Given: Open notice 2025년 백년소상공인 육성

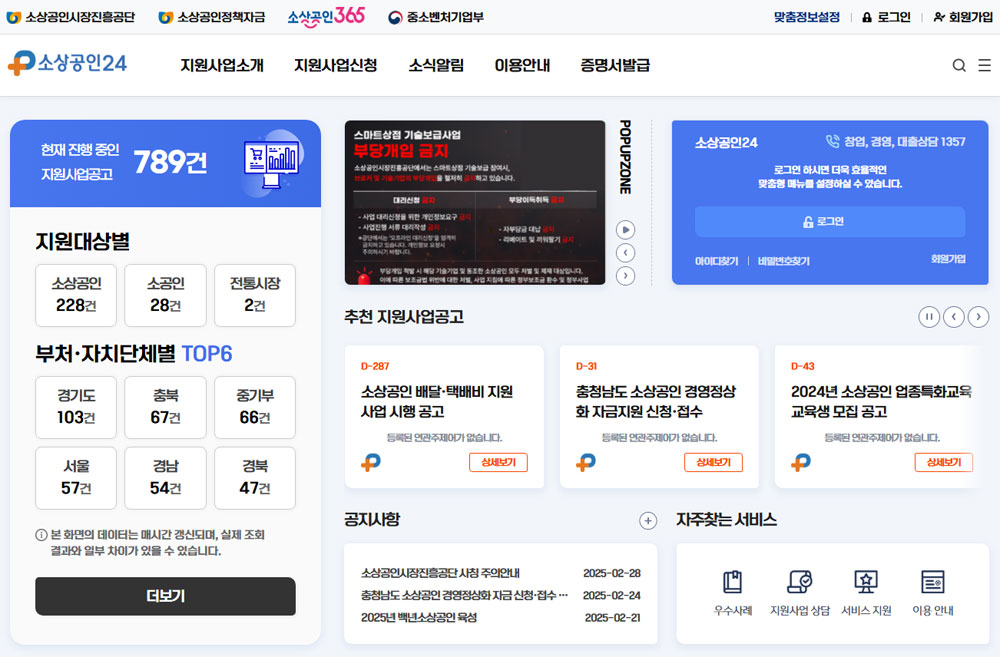Looking at the screenshot, I should tap(419, 617).
